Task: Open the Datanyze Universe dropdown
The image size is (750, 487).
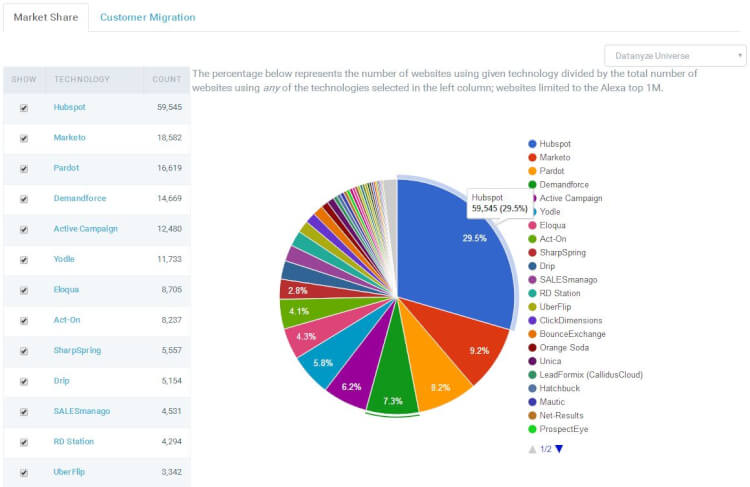Action: (x=675, y=56)
